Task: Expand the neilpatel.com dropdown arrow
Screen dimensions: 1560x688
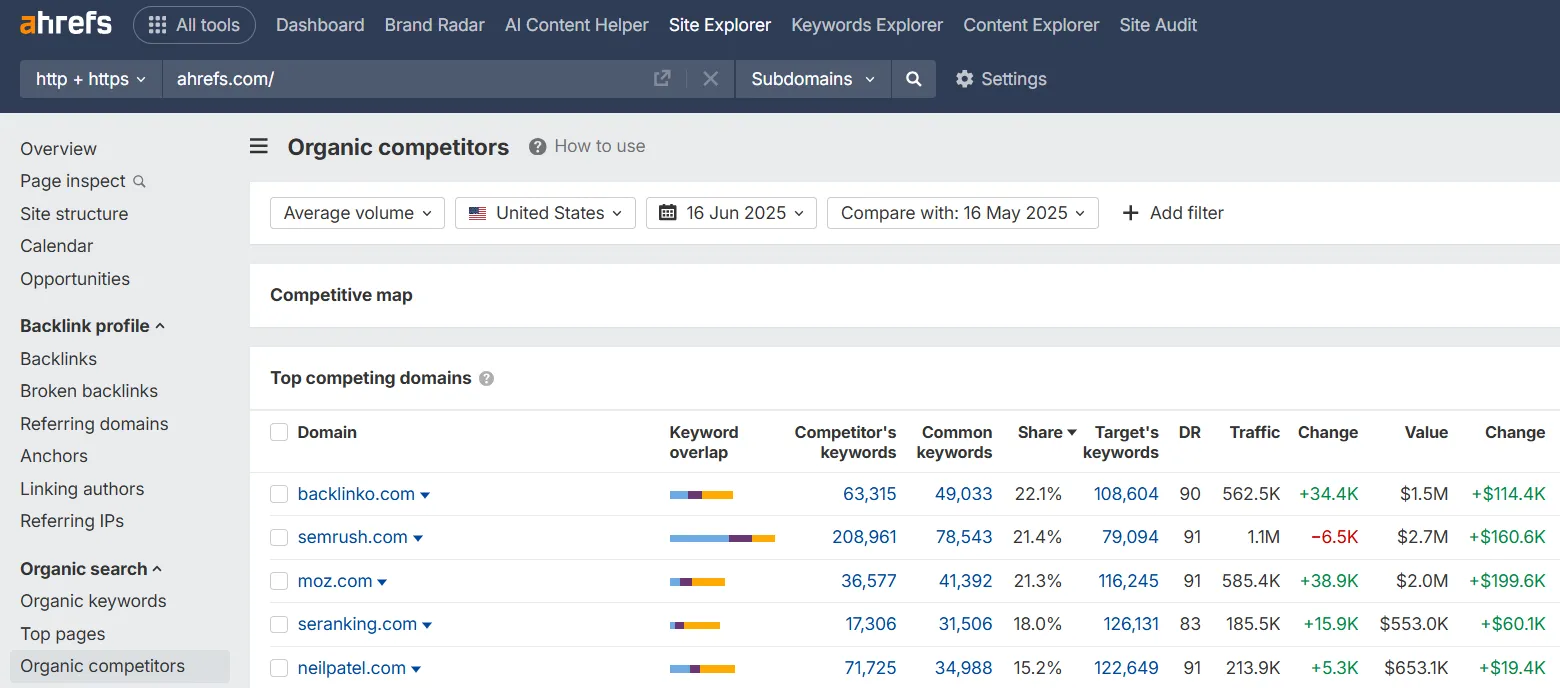Action: tap(416, 669)
